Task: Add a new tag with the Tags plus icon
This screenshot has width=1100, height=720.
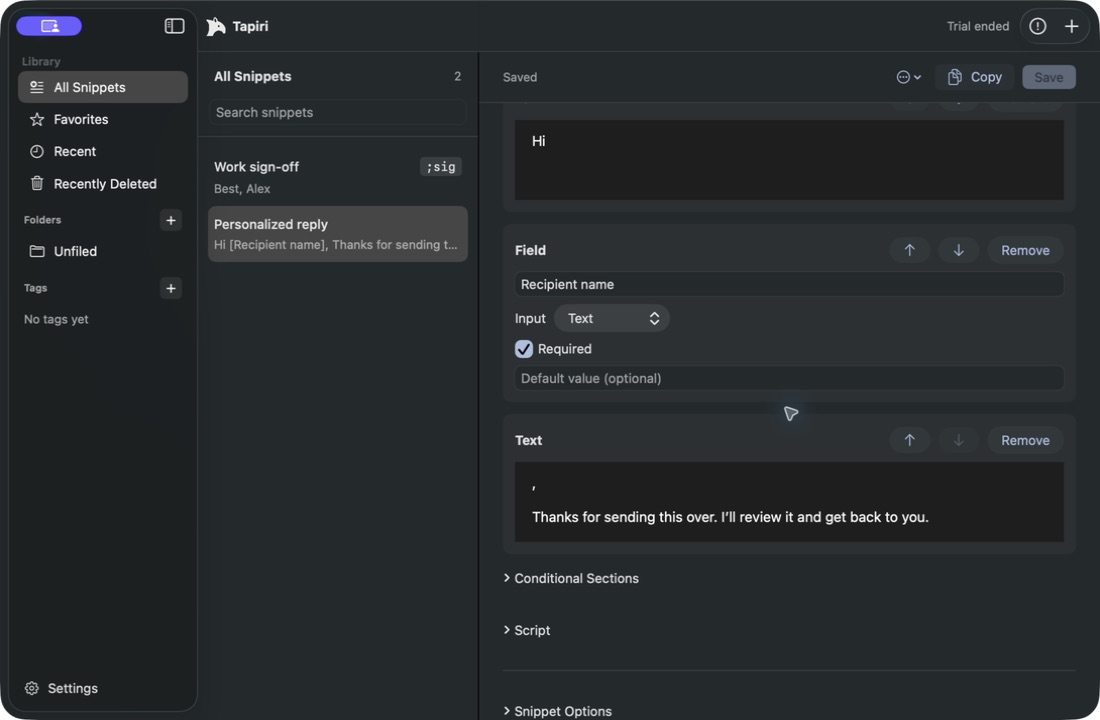Action: [x=170, y=288]
